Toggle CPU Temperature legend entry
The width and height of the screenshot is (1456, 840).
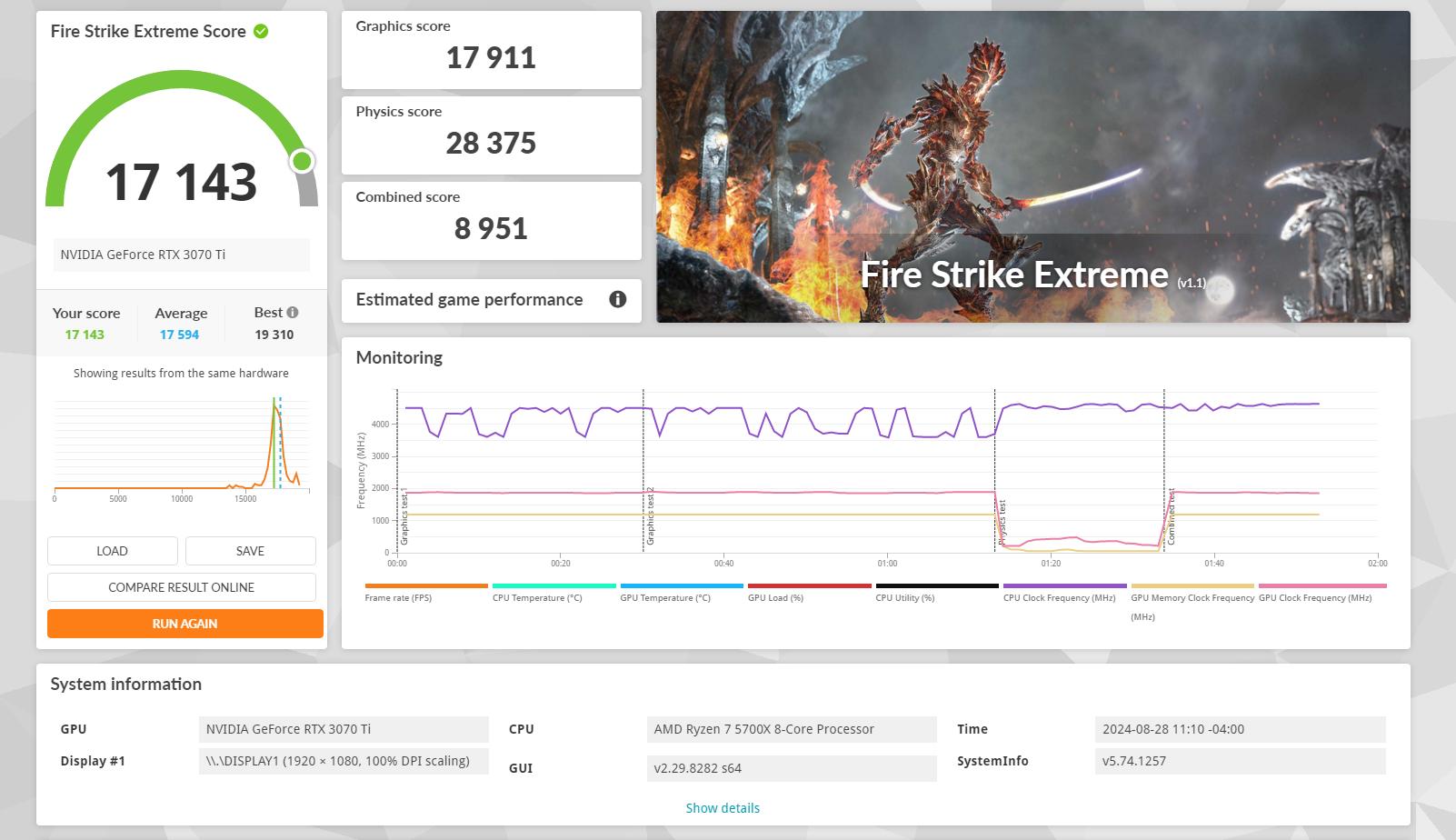[x=553, y=592]
